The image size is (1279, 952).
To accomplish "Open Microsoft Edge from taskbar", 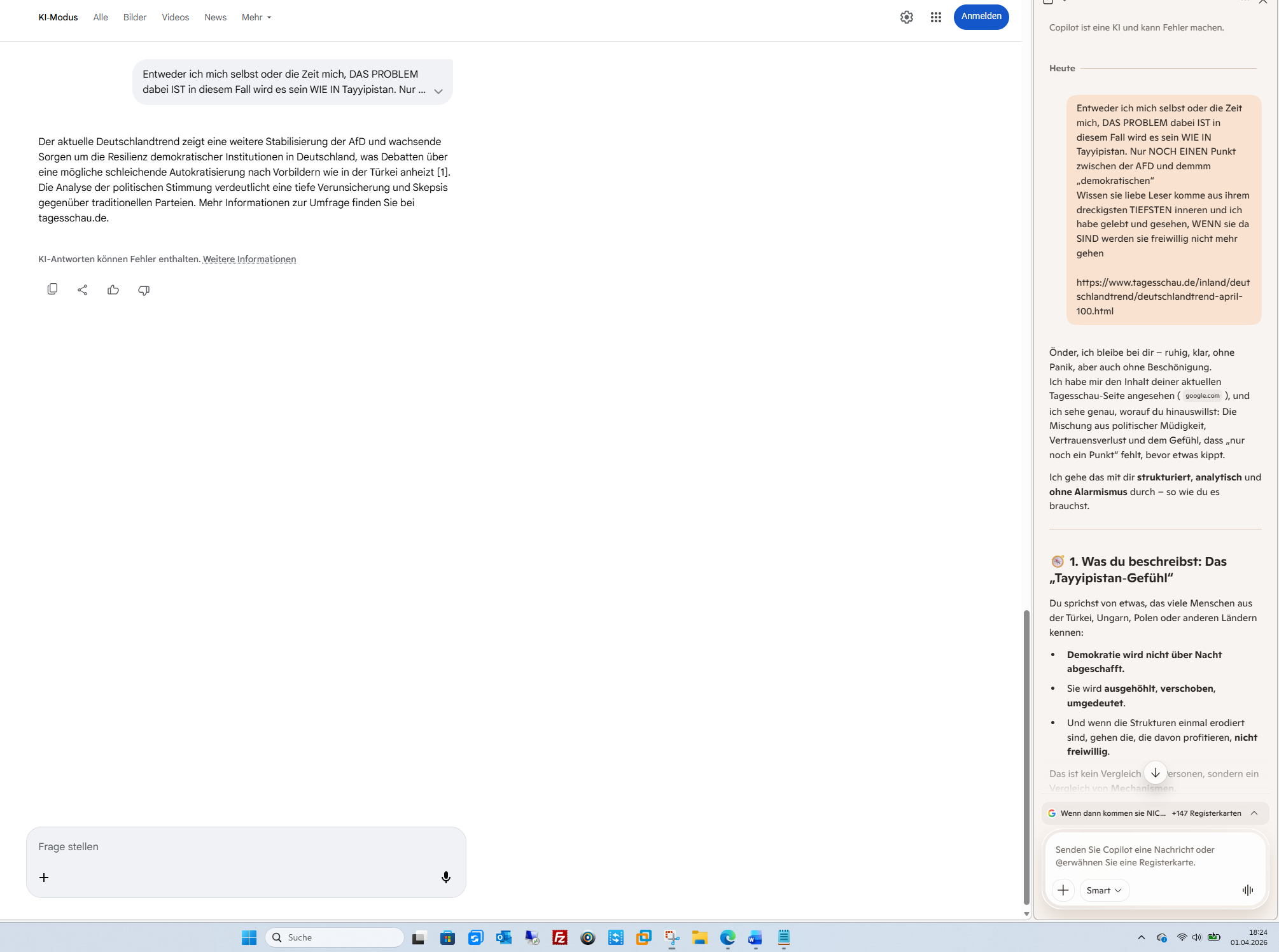I will click(x=727, y=937).
